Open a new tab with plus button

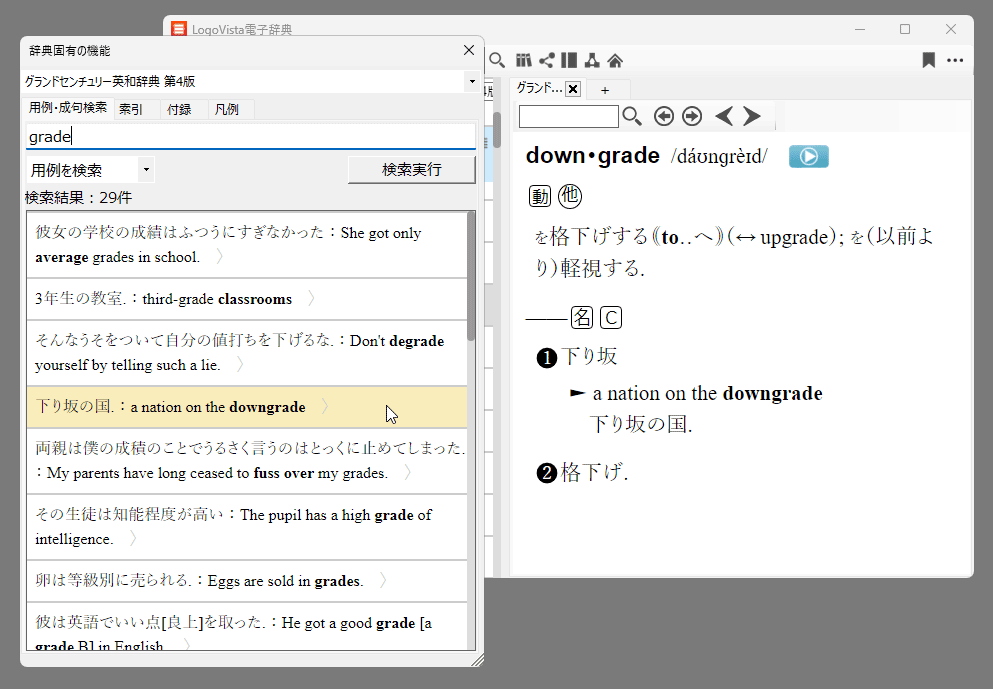click(604, 89)
